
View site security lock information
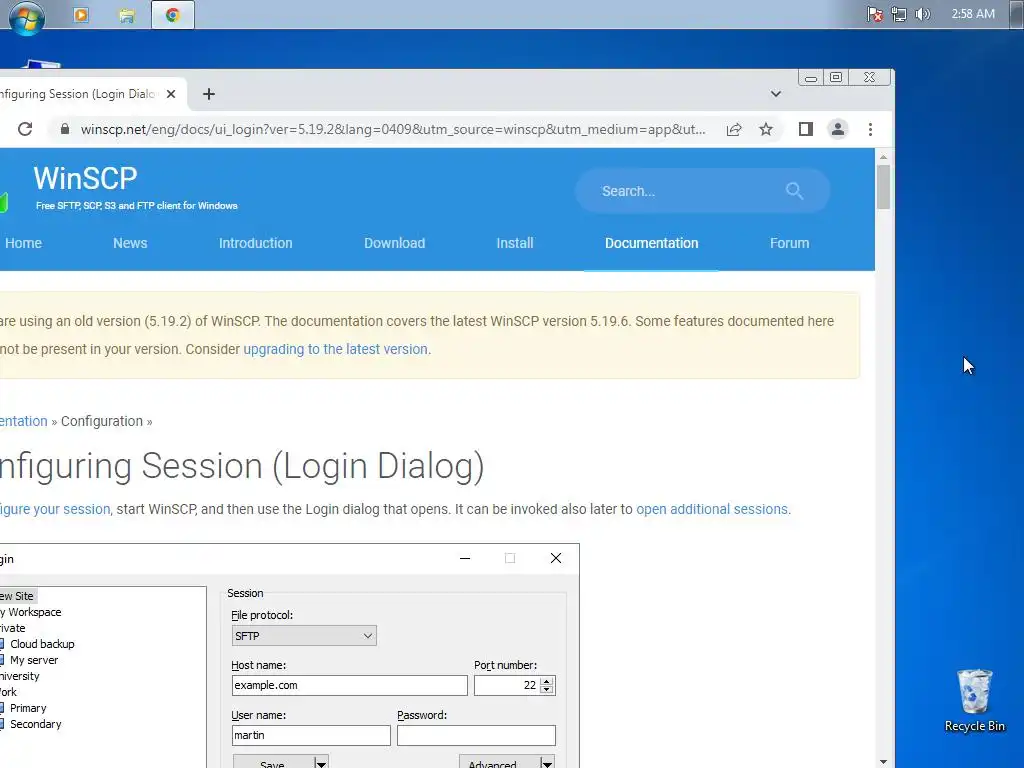65,129
